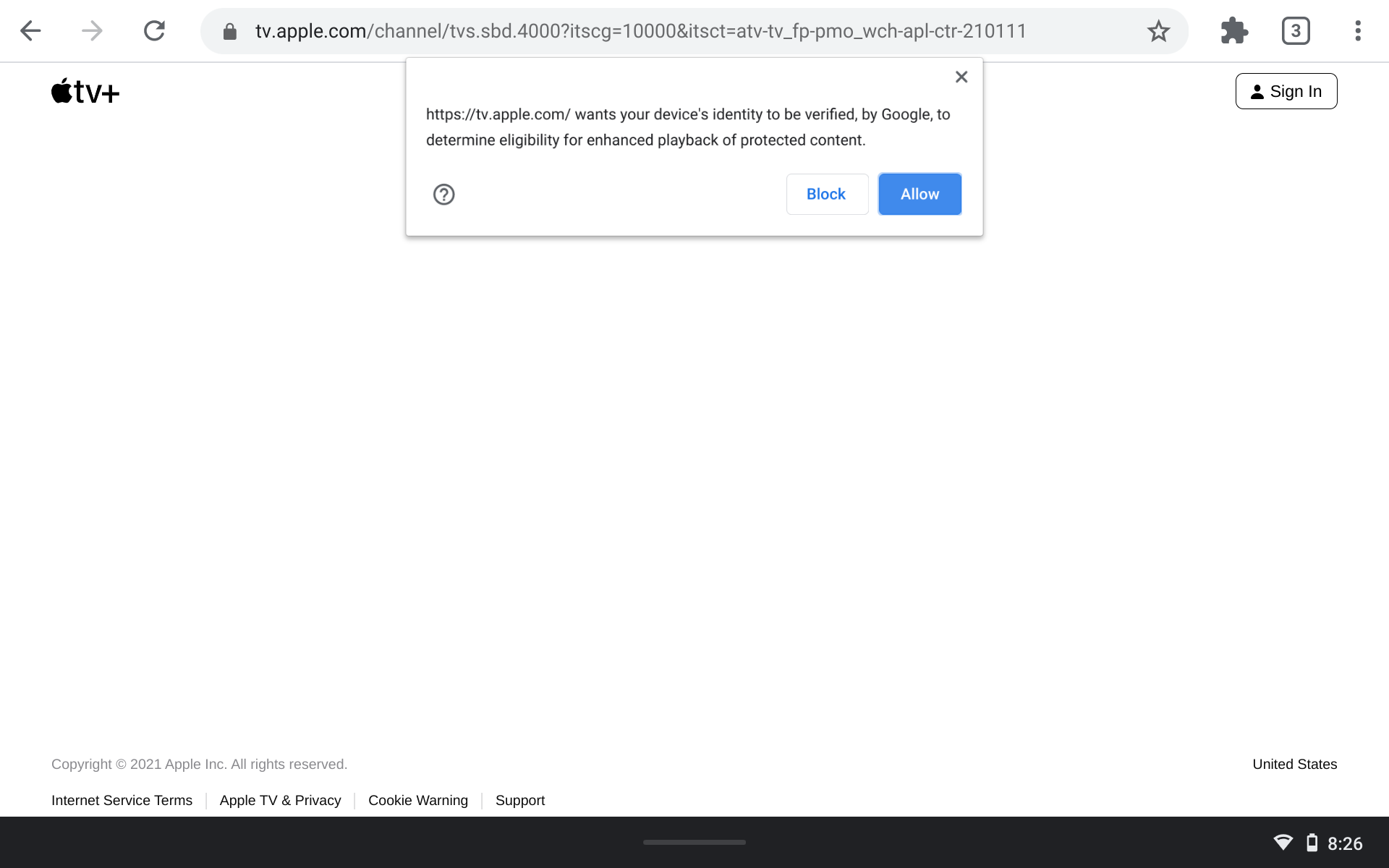Change region via United States link
The height and width of the screenshot is (868, 1389).
pyautogui.click(x=1294, y=764)
